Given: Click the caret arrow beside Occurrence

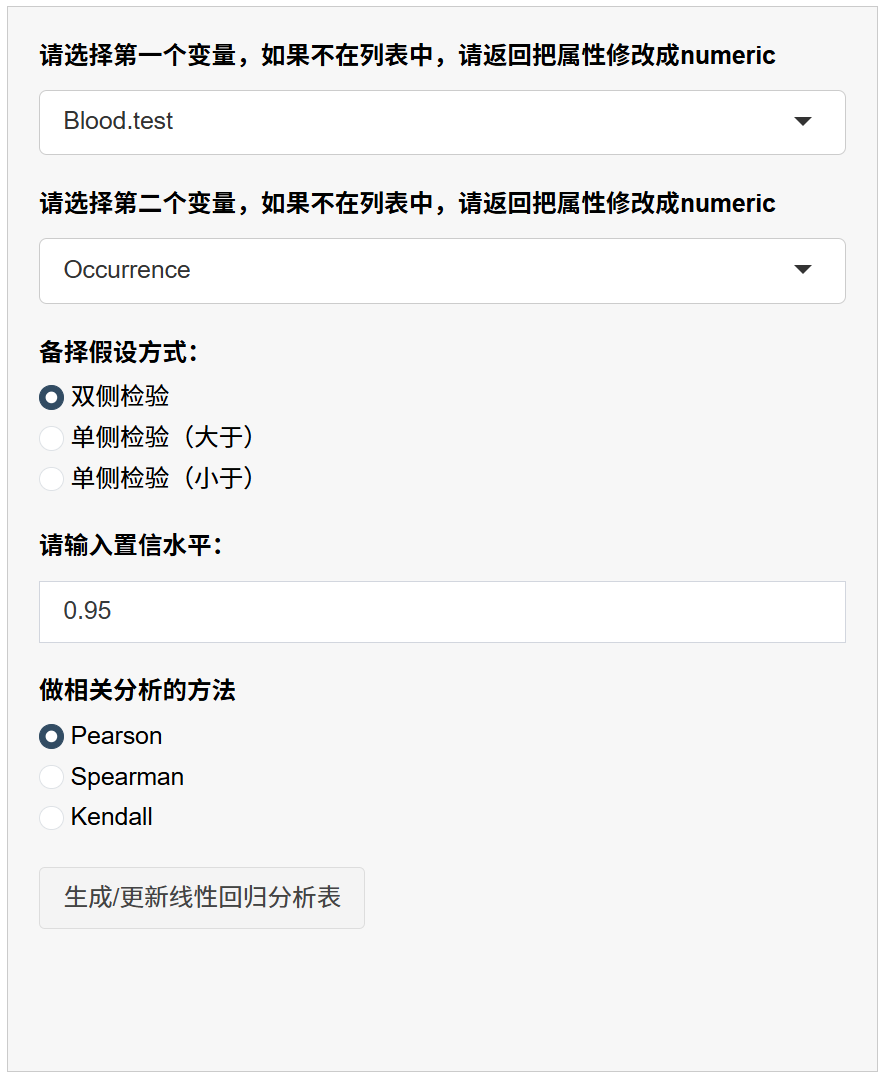Looking at the screenshot, I should coord(802,270).
